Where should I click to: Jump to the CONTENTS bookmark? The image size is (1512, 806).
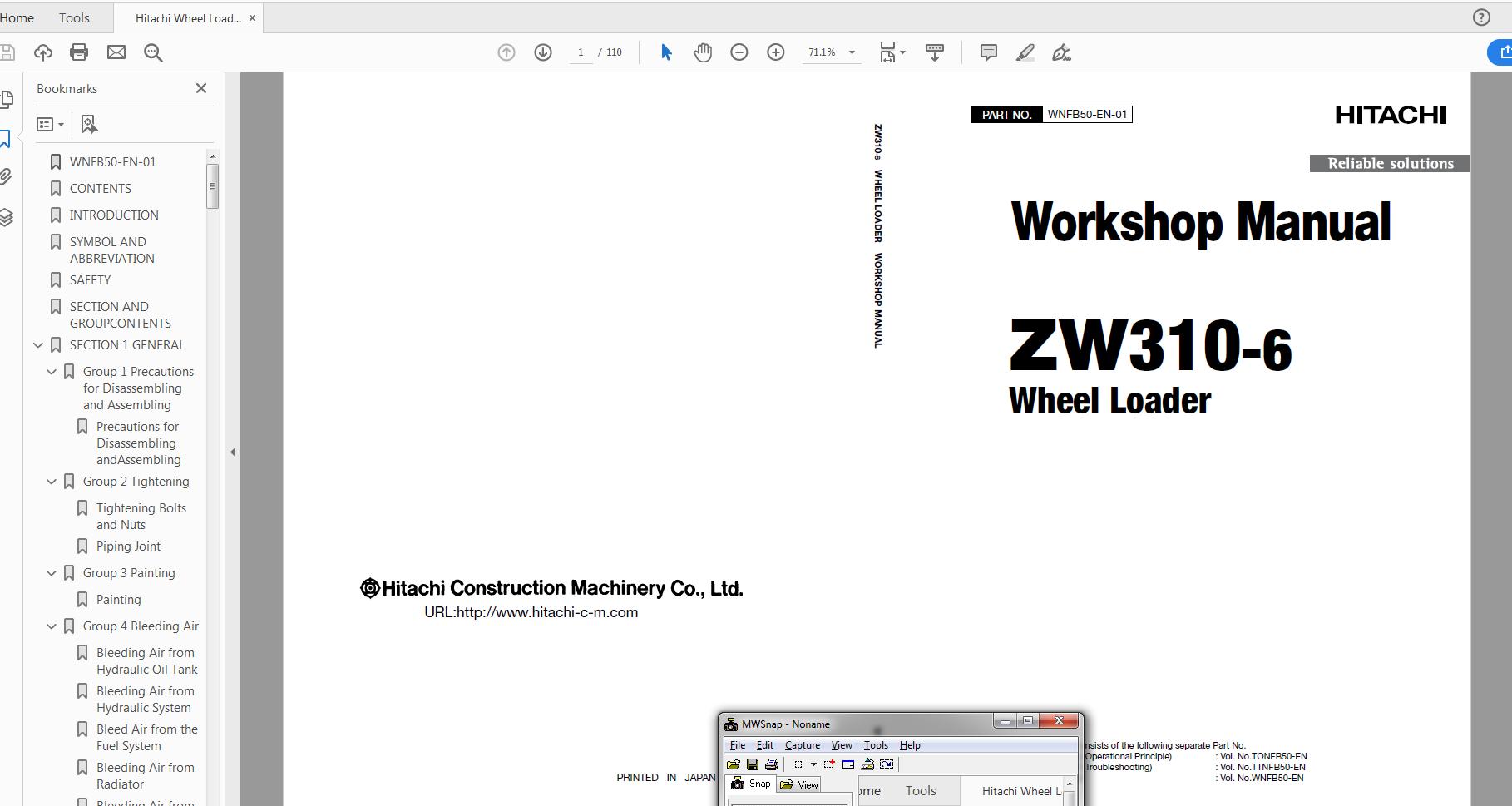(x=101, y=188)
